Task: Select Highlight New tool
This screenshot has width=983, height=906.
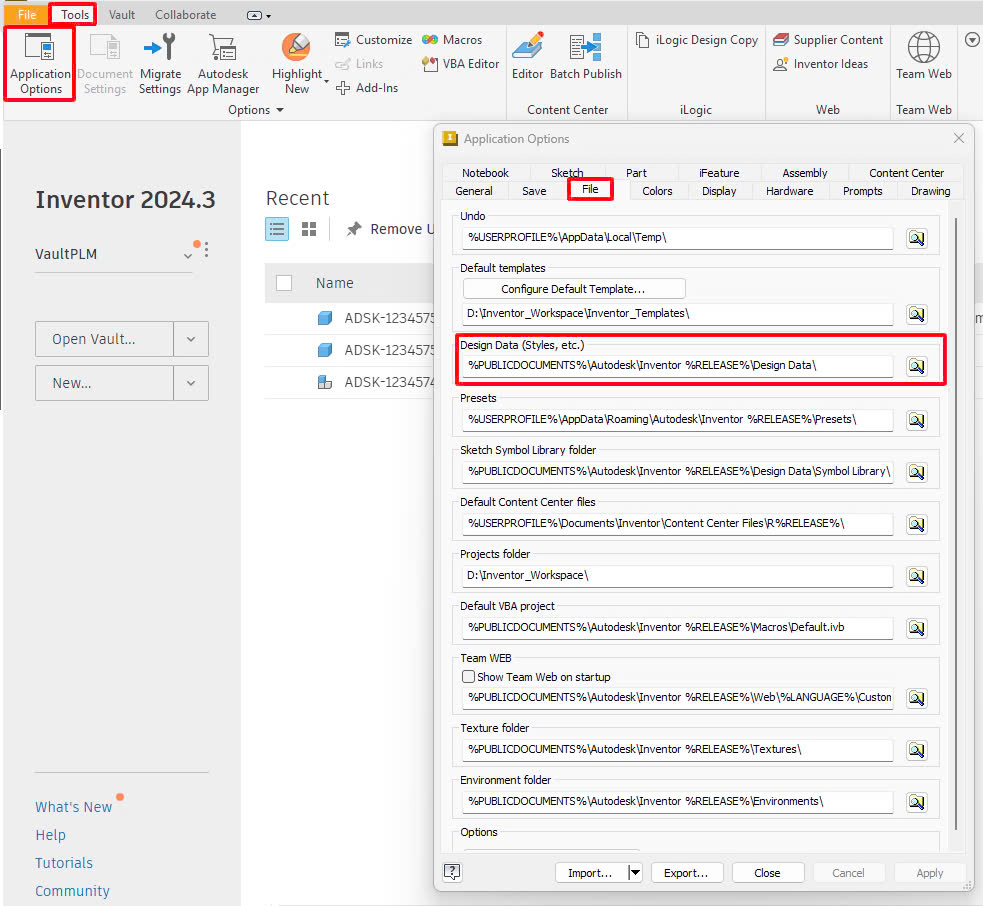Action: 297,63
